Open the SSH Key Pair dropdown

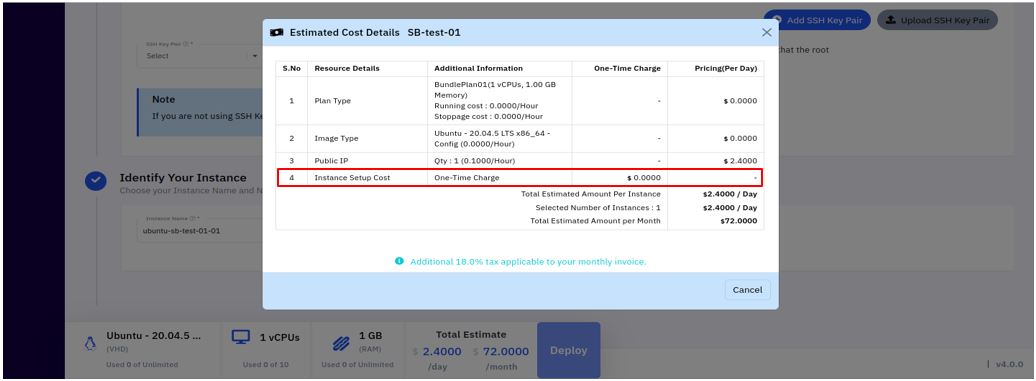[201, 55]
